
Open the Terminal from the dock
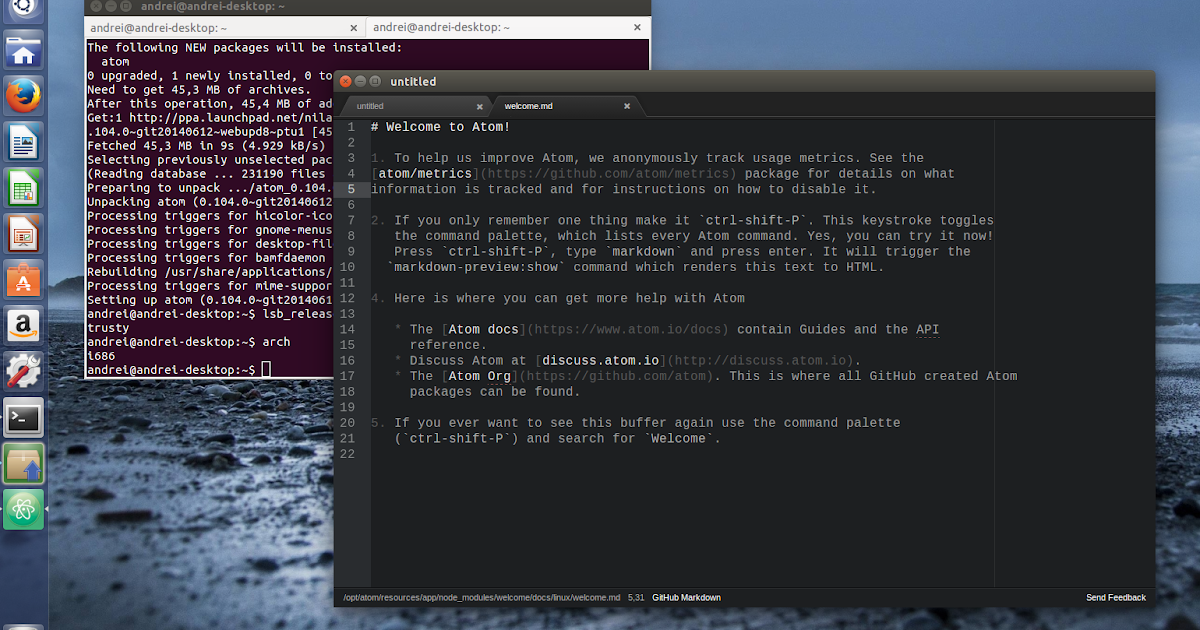(22, 418)
